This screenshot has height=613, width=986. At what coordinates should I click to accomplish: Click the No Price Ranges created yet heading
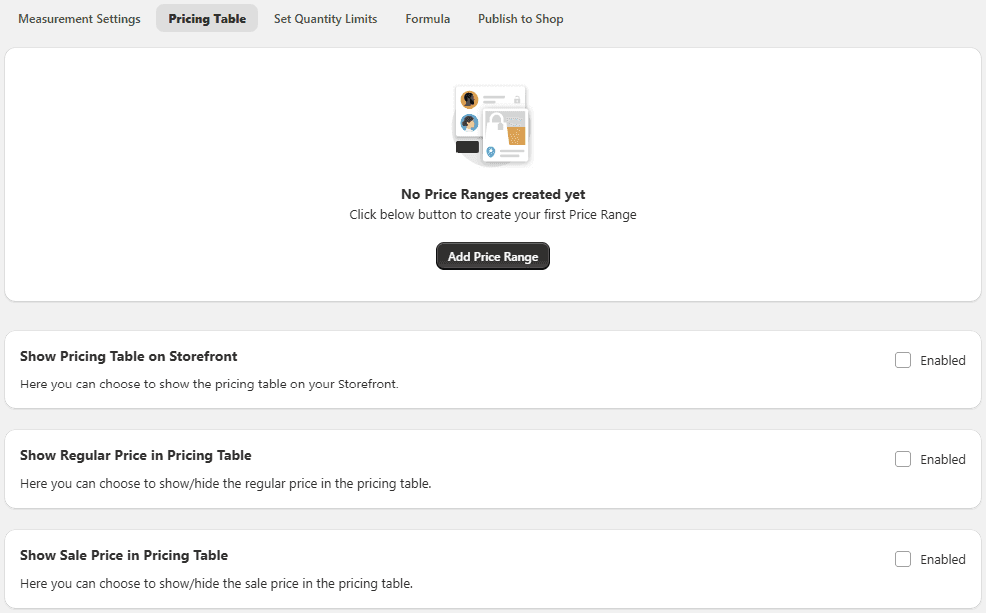coord(493,194)
